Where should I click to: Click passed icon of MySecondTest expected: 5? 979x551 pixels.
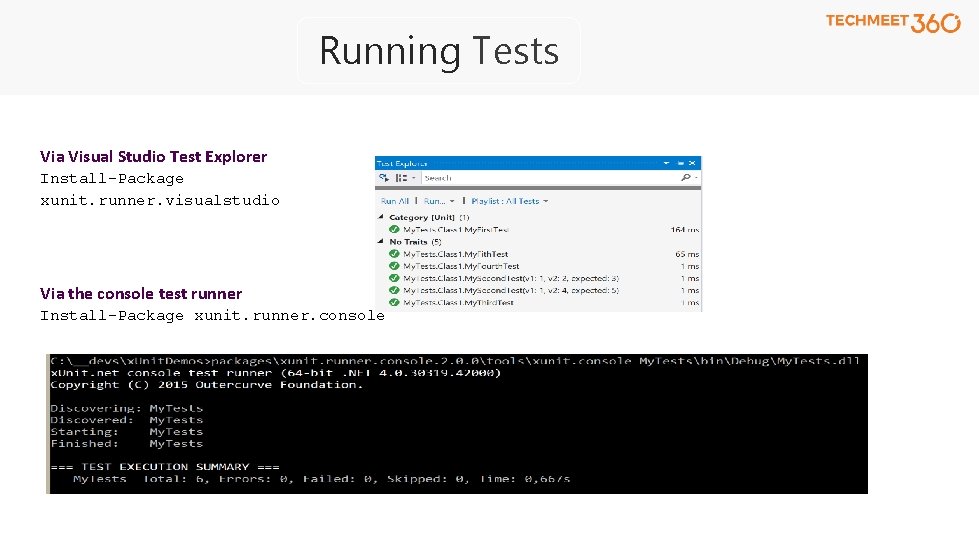point(394,290)
